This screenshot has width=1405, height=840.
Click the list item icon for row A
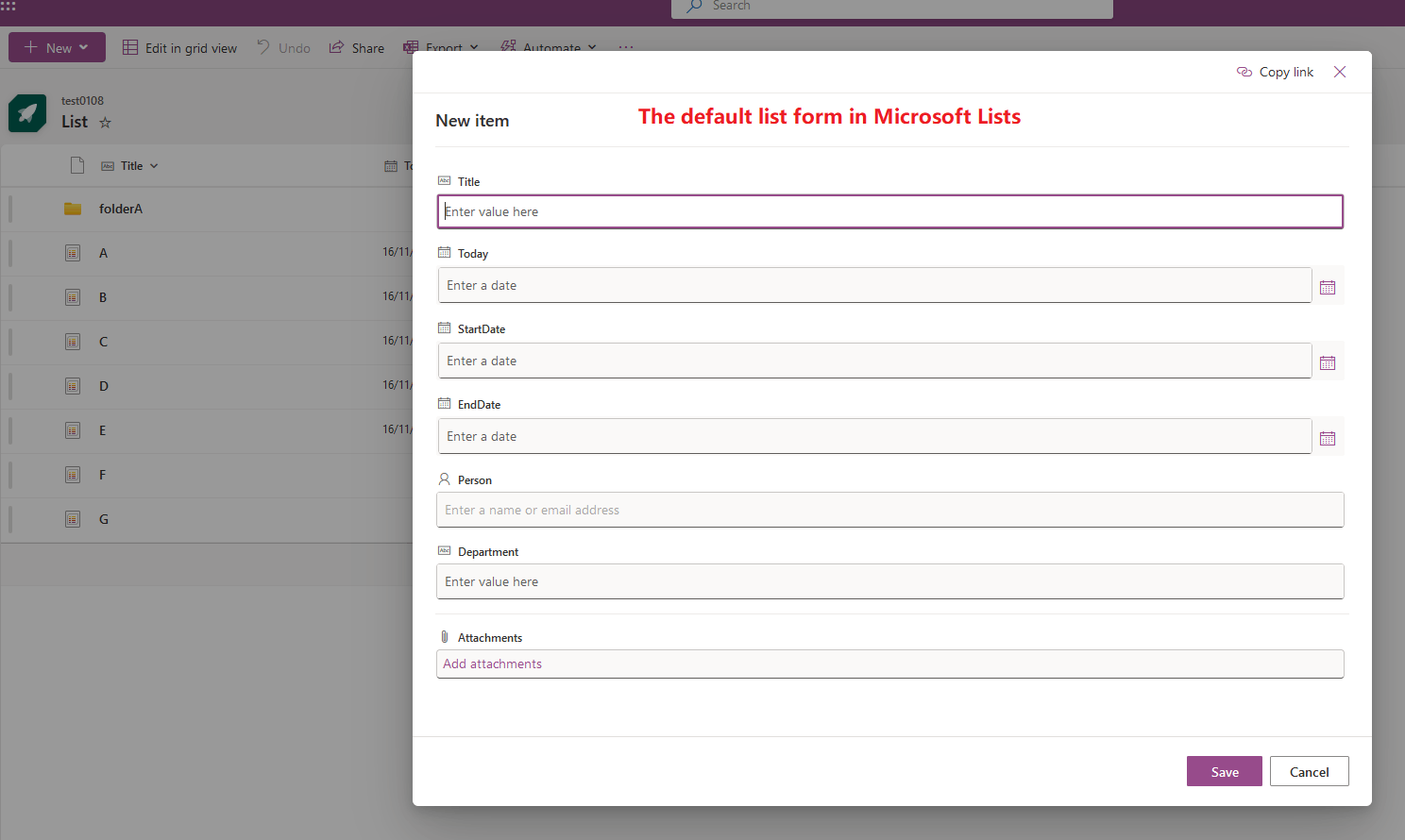[x=73, y=253]
